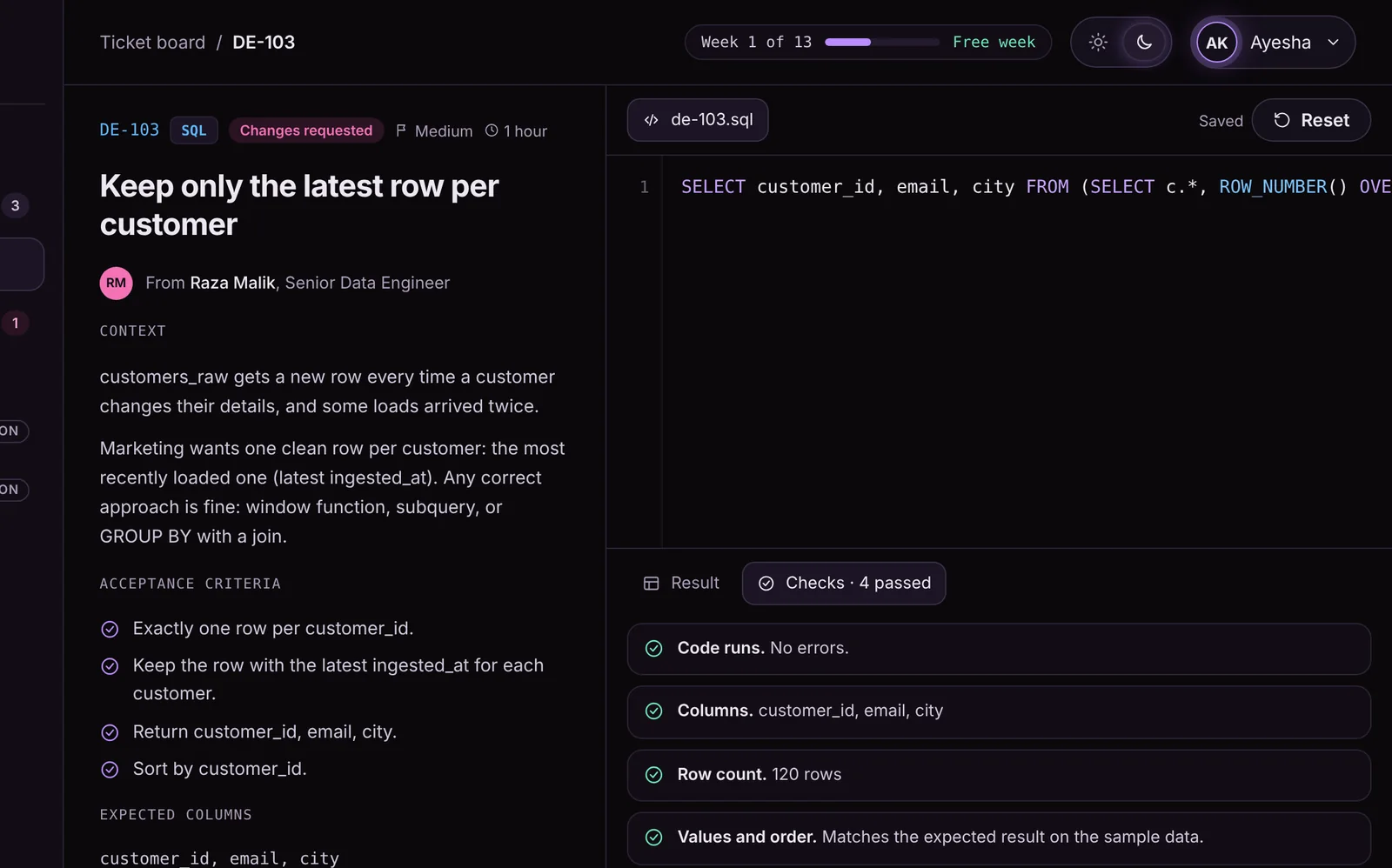Click the sidebar badge showing 3
The width and height of the screenshot is (1392, 868).
click(x=15, y=205)
